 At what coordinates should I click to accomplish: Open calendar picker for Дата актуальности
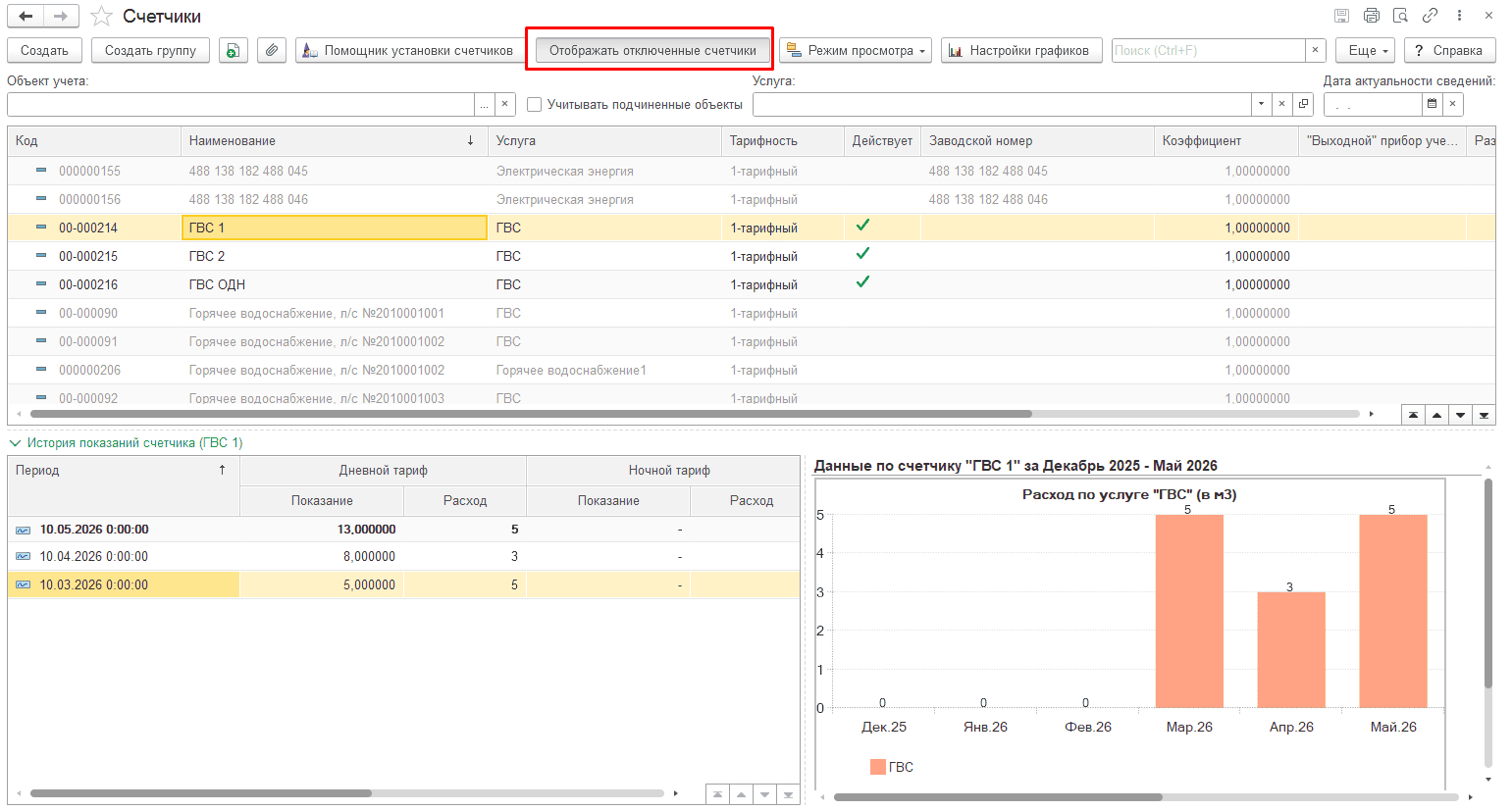[1432, 104]
